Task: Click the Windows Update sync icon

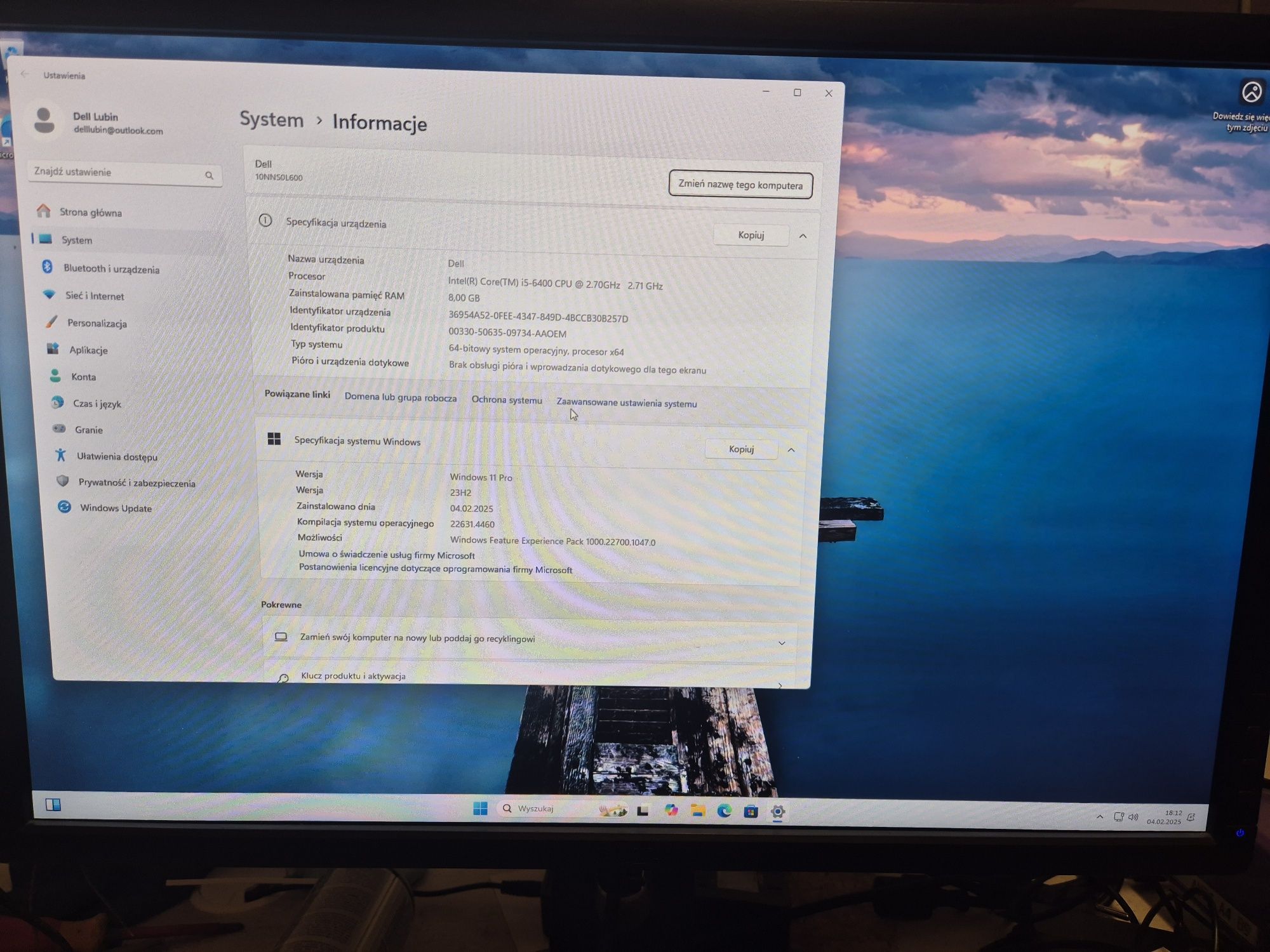Action: 64,506
